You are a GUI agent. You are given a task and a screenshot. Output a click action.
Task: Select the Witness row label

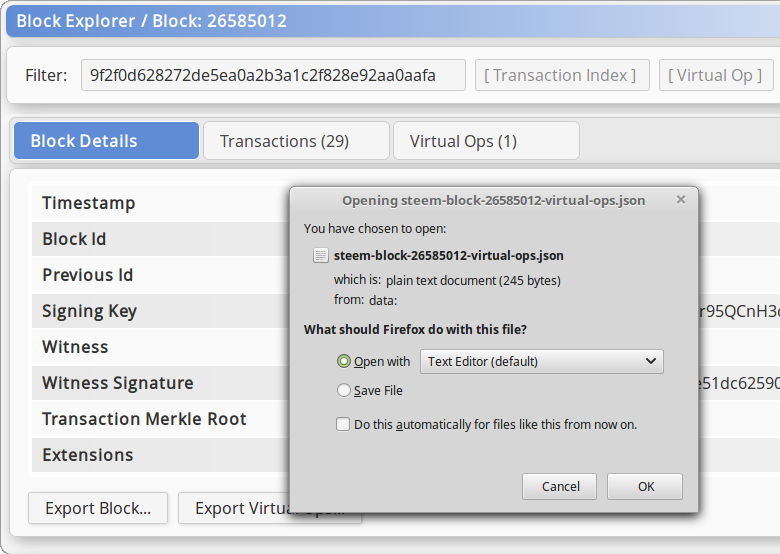coord(75,347)
